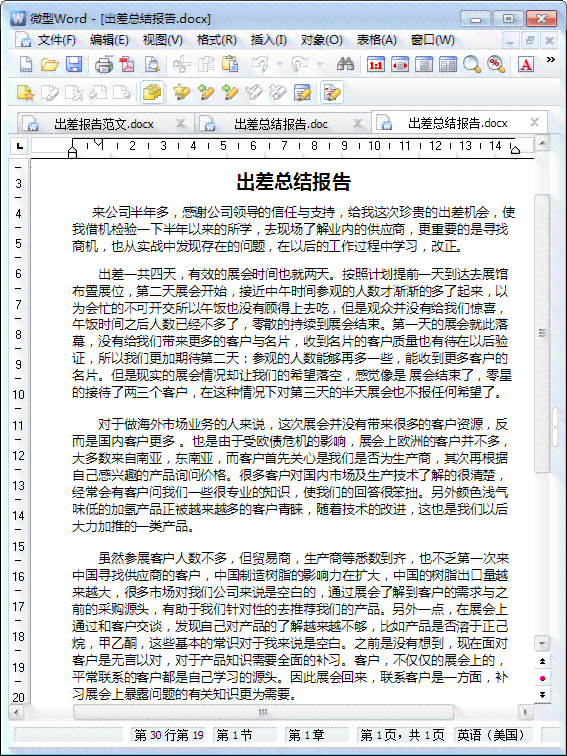Click the horizontal scrollbar left arrow
Image resolution: width=567 pixels, height=756 pixels.
tap(16, 712)
